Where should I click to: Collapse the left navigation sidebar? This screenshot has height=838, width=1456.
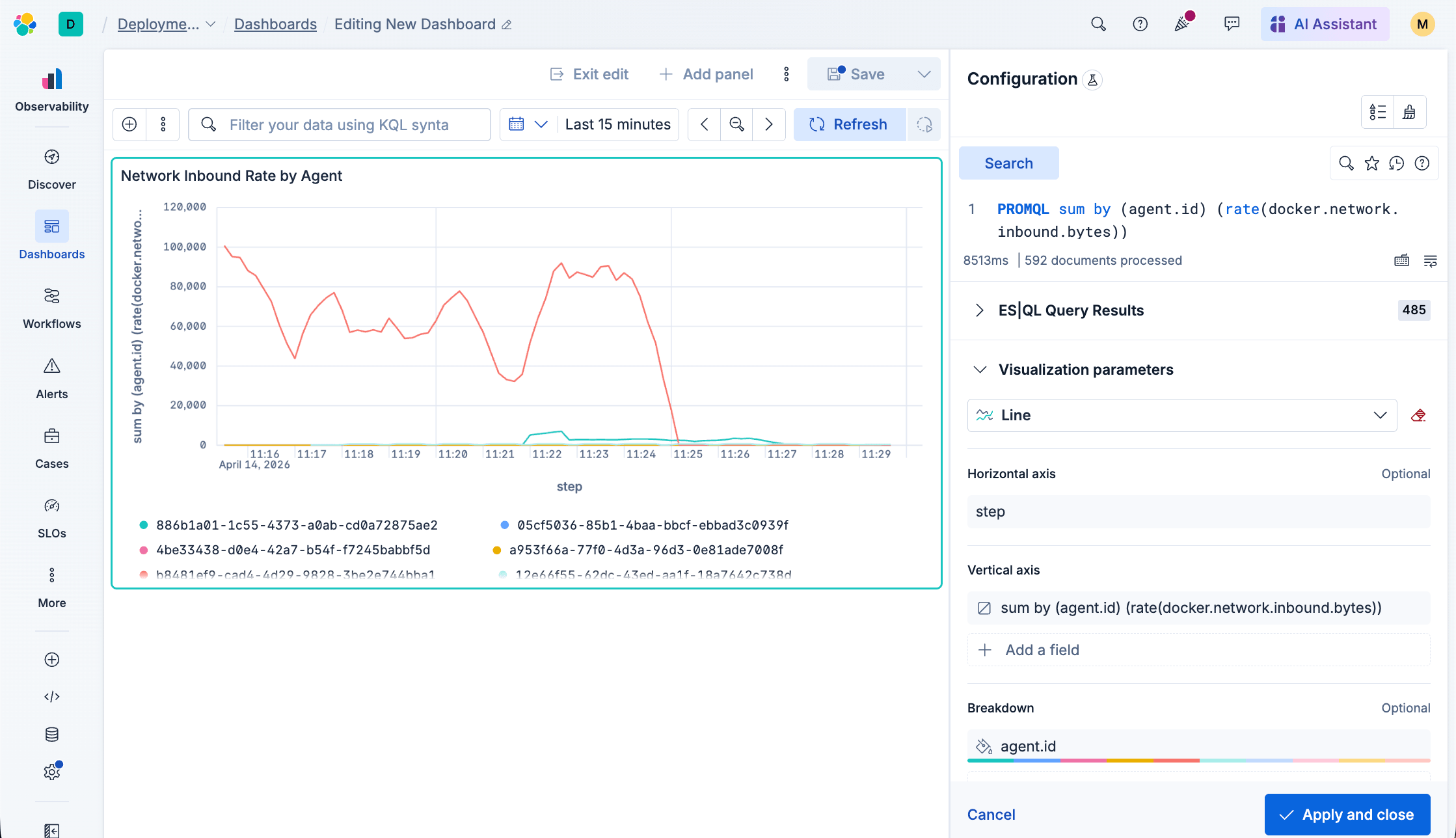coord(51,831)
